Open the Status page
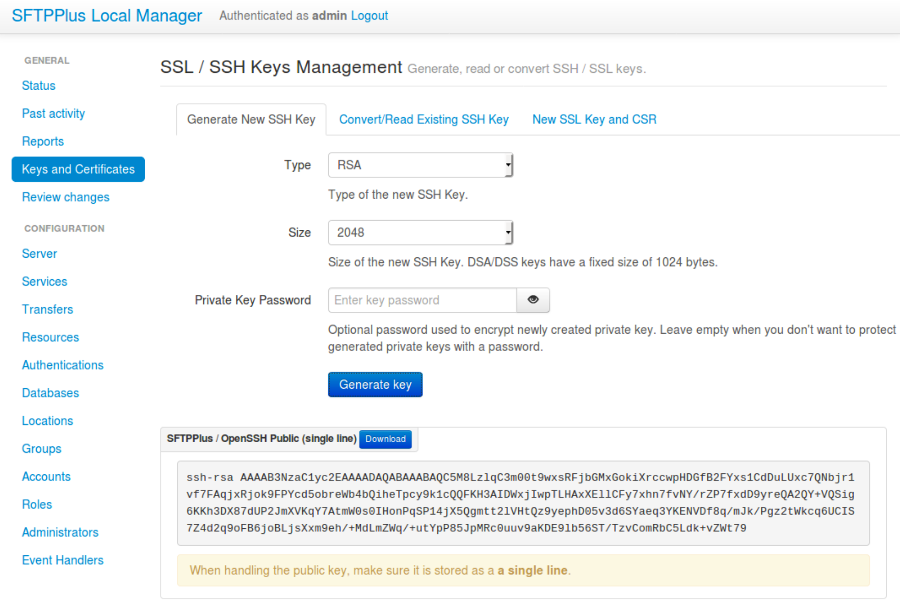The width and height of the screenshot is (900, 608). click(x=38, y=85)
